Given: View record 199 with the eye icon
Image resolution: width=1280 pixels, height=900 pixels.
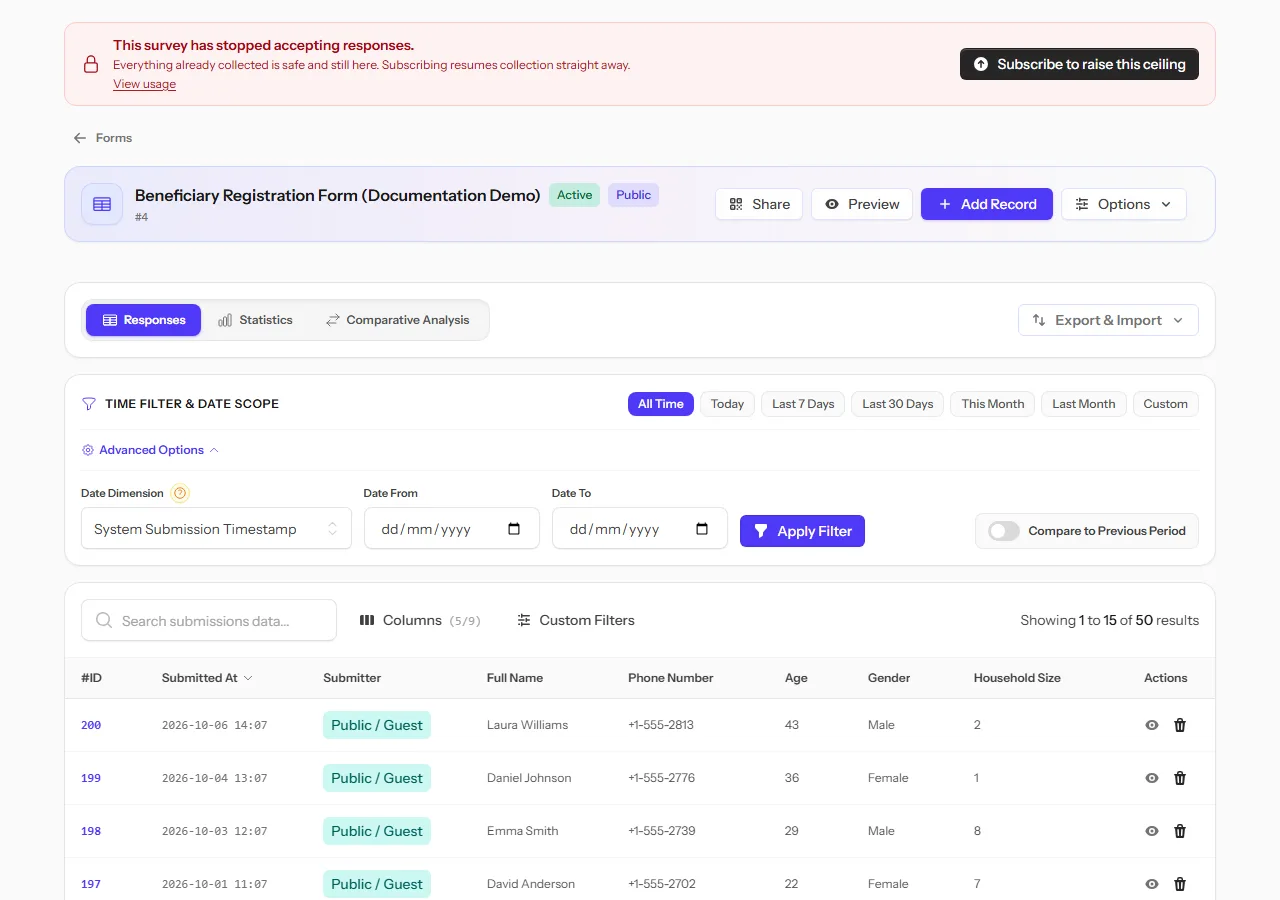Looking at the screenshot, I should [x=1152, y=778].
